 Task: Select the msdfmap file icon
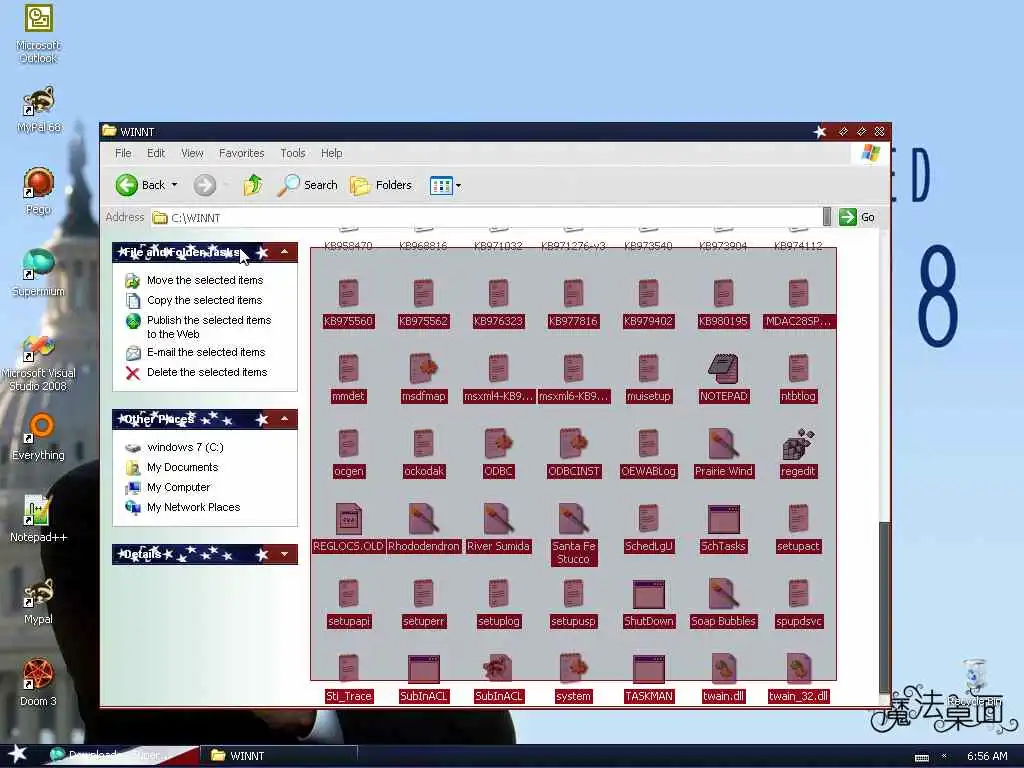423,369
